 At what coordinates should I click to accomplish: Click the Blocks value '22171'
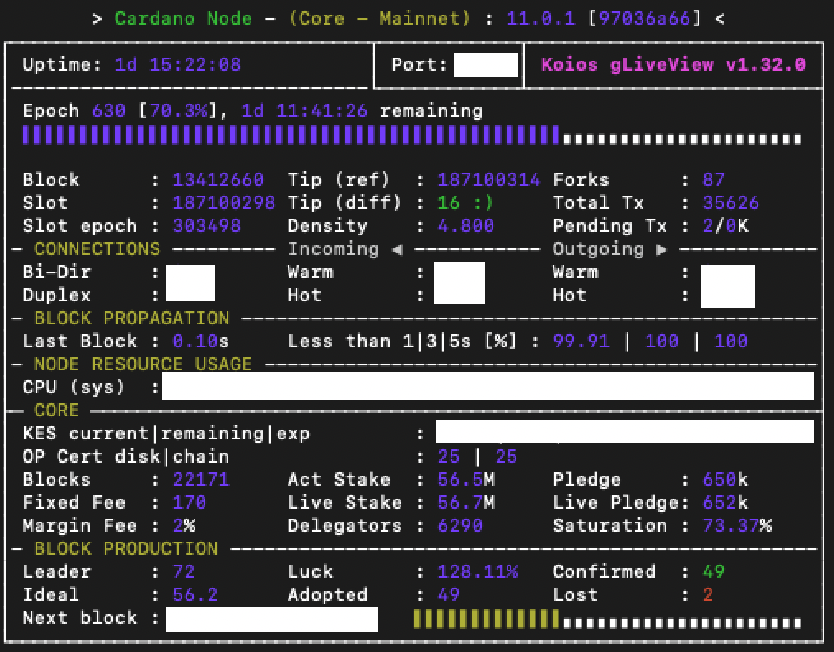pos(201,479)
